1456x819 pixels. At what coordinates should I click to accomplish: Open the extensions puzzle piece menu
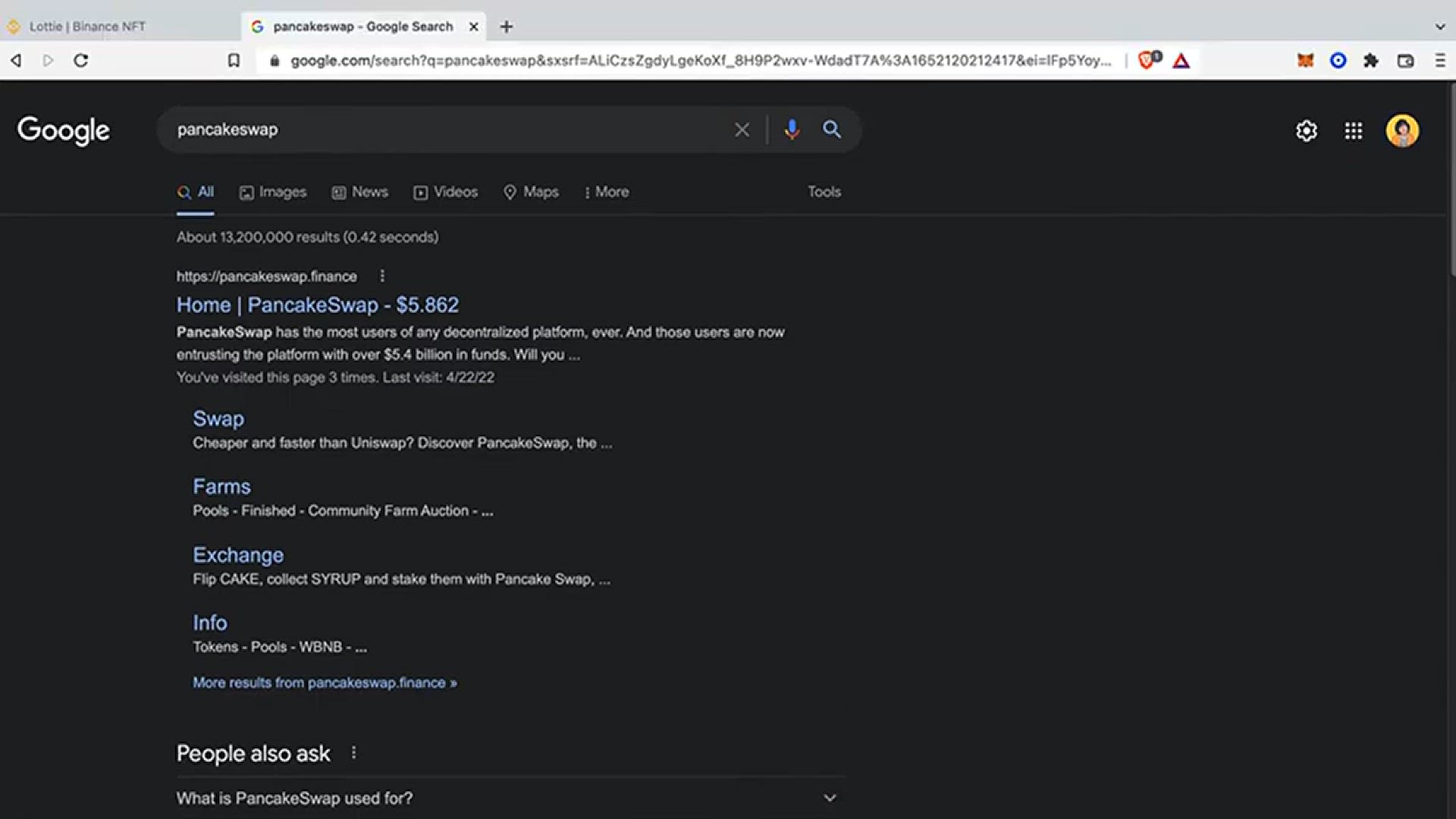(1371, 61)
